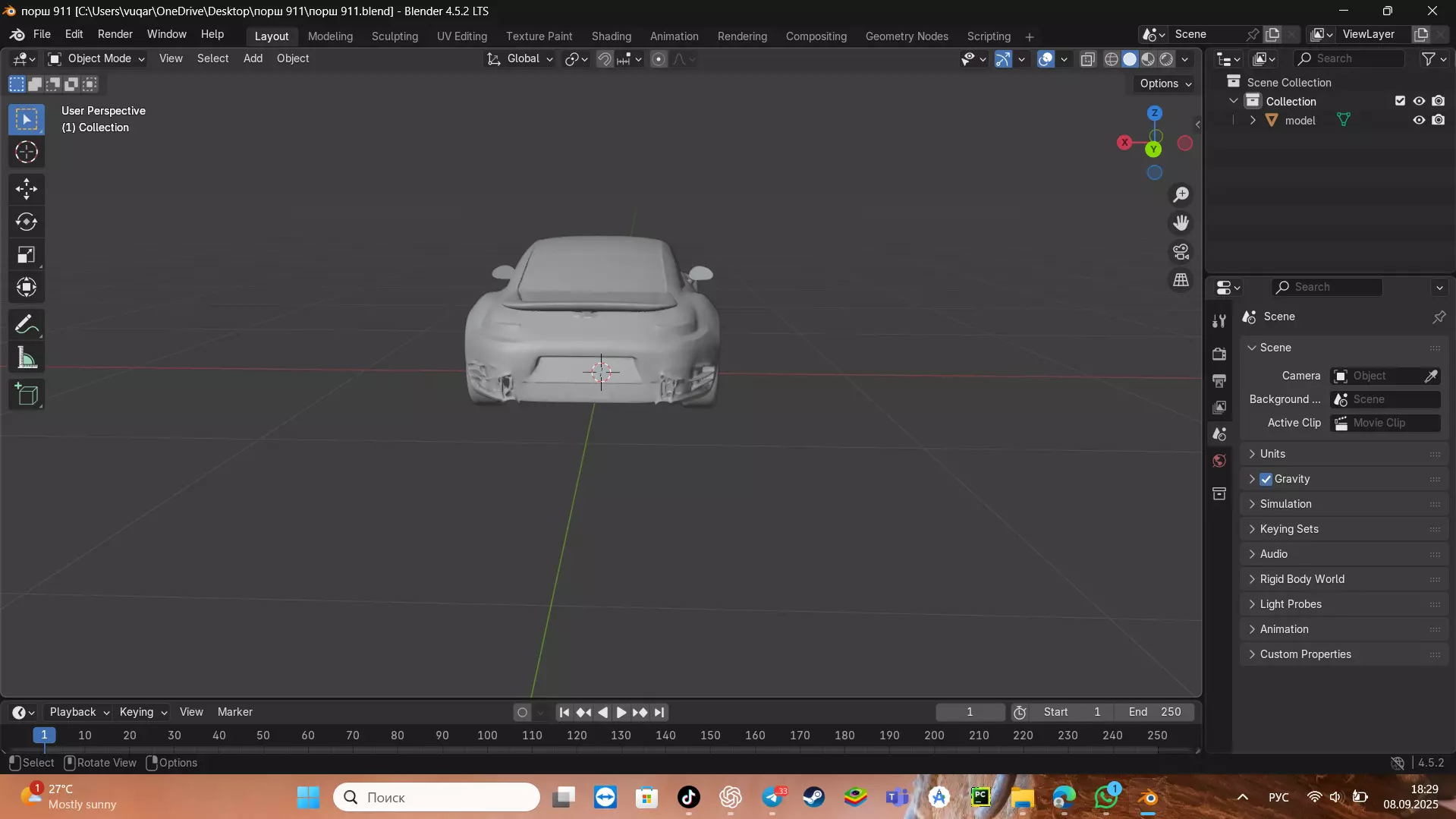
Task: Open Steam from the taskbar
Action: [814, 798]
